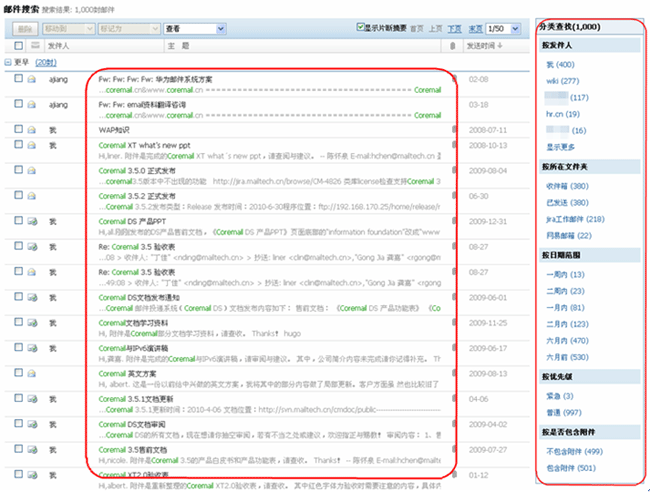This screenshot has height=492, width=650.
Task: Click envelope icon for Coremail文档学习资料 email
Action: (33, 323)
